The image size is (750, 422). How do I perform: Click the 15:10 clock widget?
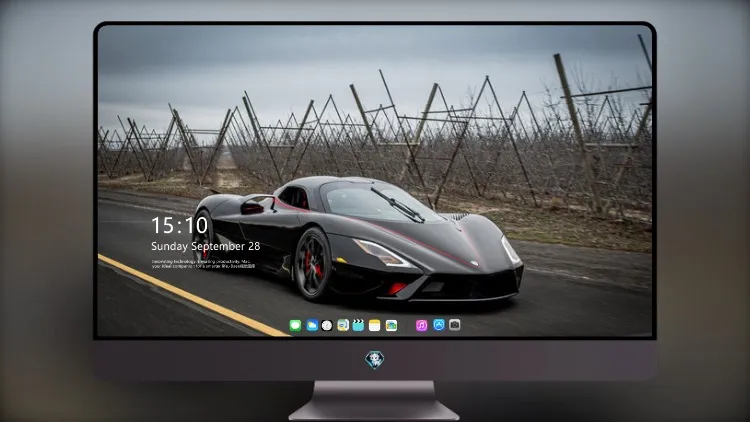(179, 225)
